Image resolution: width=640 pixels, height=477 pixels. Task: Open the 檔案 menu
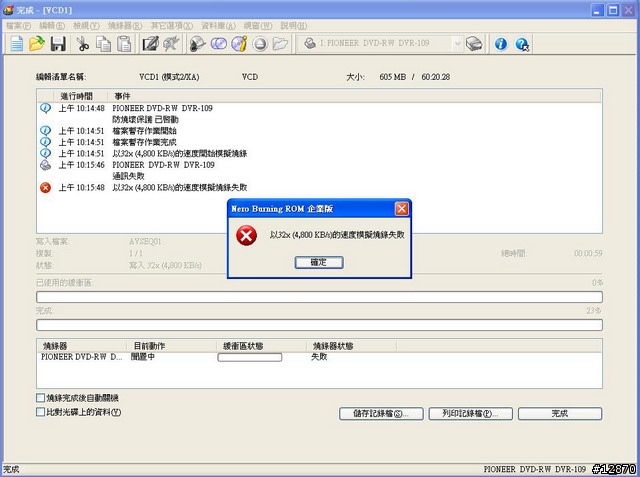pos(18,26)
